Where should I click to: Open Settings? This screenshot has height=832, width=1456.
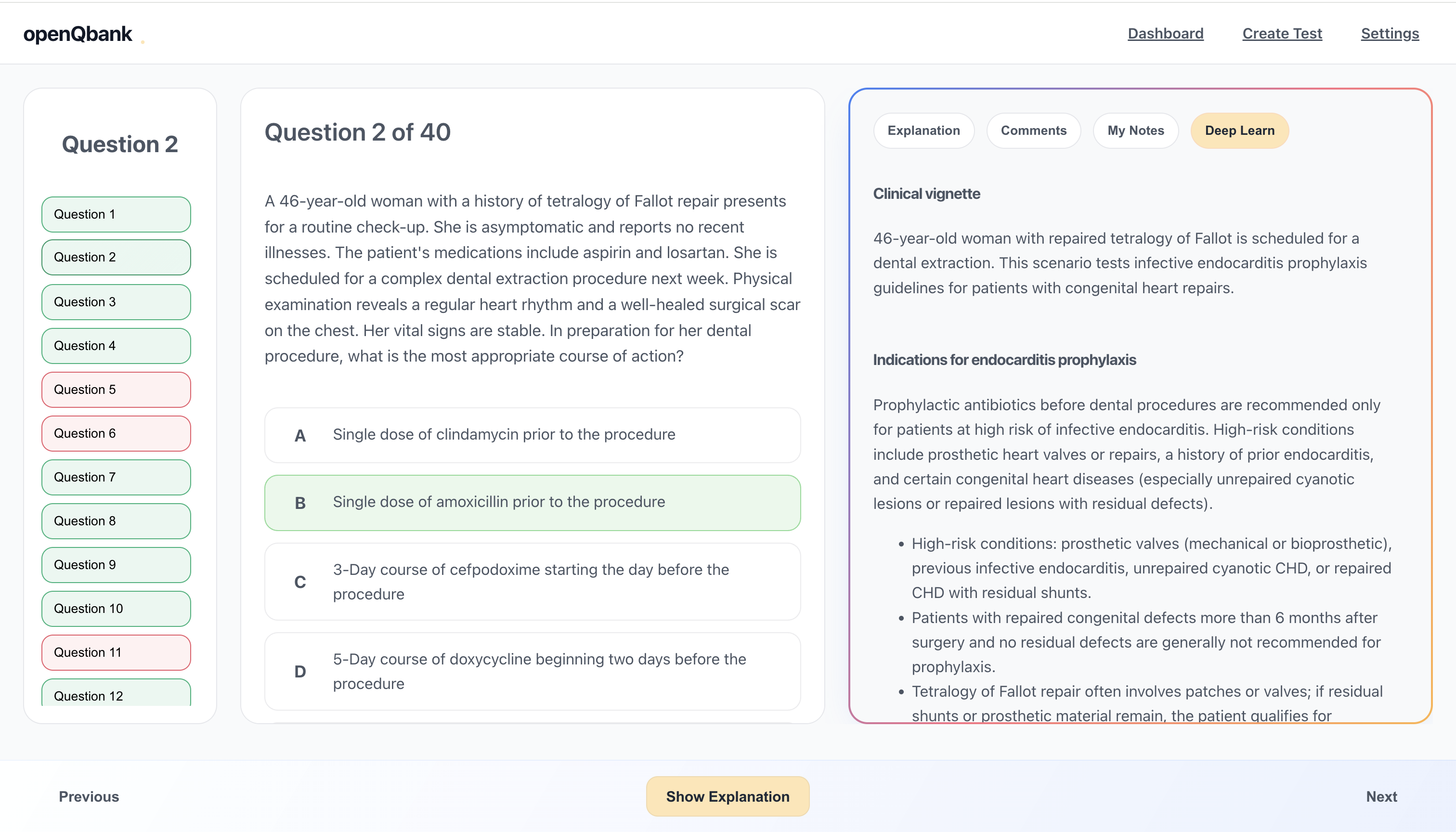[1390, 33]
